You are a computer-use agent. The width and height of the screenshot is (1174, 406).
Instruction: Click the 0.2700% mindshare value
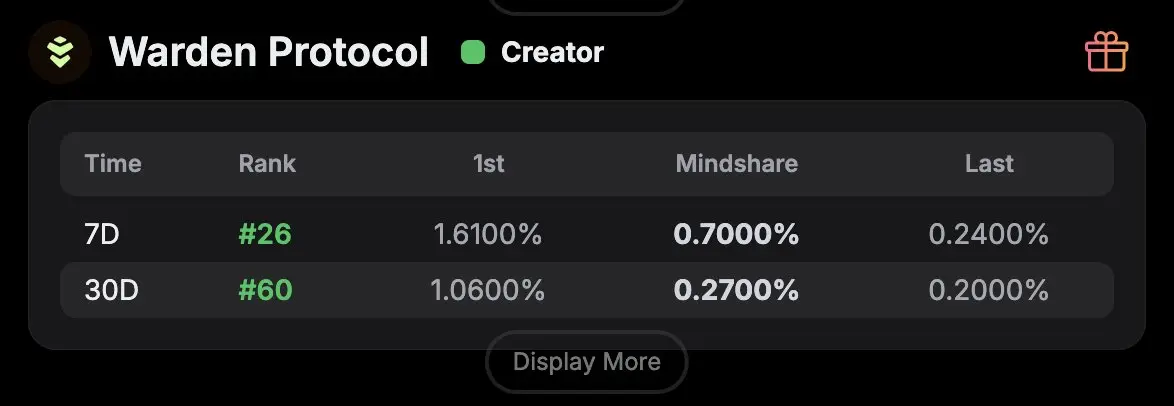coord(736,290)
